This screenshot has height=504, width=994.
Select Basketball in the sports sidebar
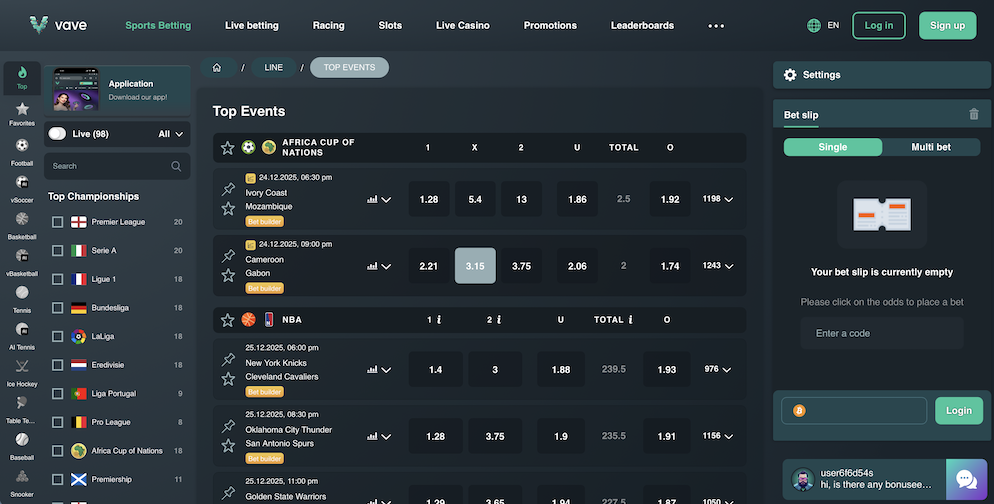click(22, 225)
